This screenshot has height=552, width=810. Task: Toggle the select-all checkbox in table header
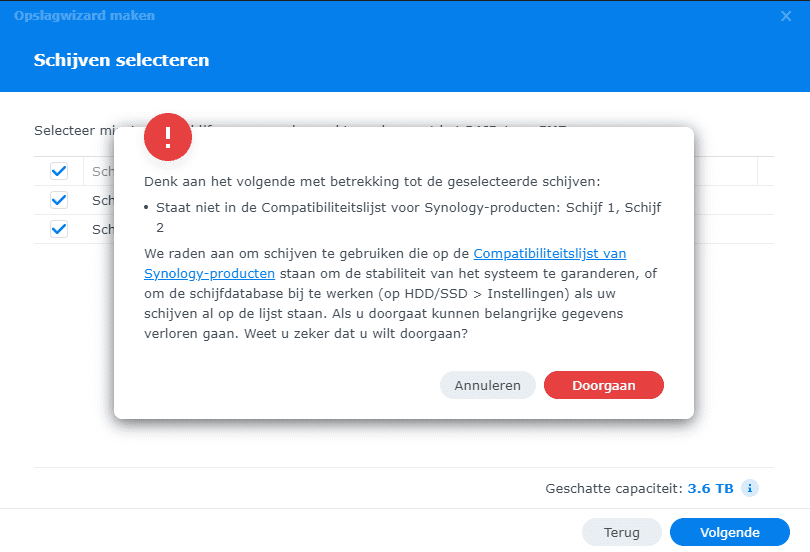(x=59, y=171)
